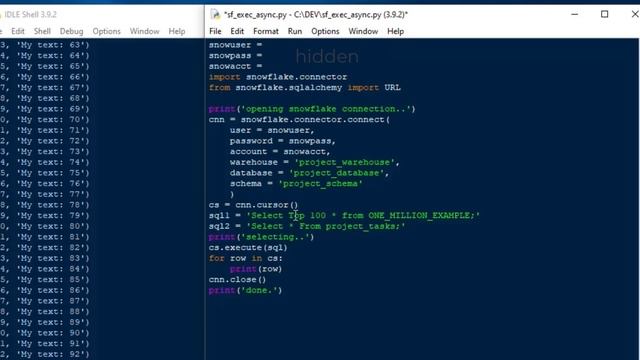The width and height of the screenshot is (640, 360).
Task: Click the 'project_database' string
Action: coord(336,173)
